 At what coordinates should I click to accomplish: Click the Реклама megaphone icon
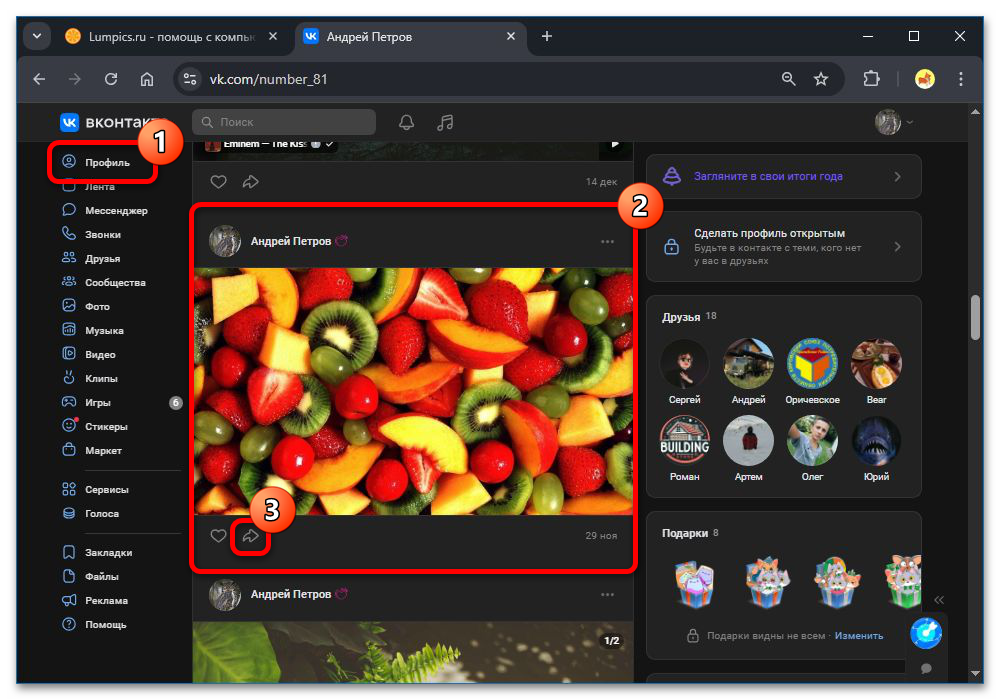(x=69, y=601)
